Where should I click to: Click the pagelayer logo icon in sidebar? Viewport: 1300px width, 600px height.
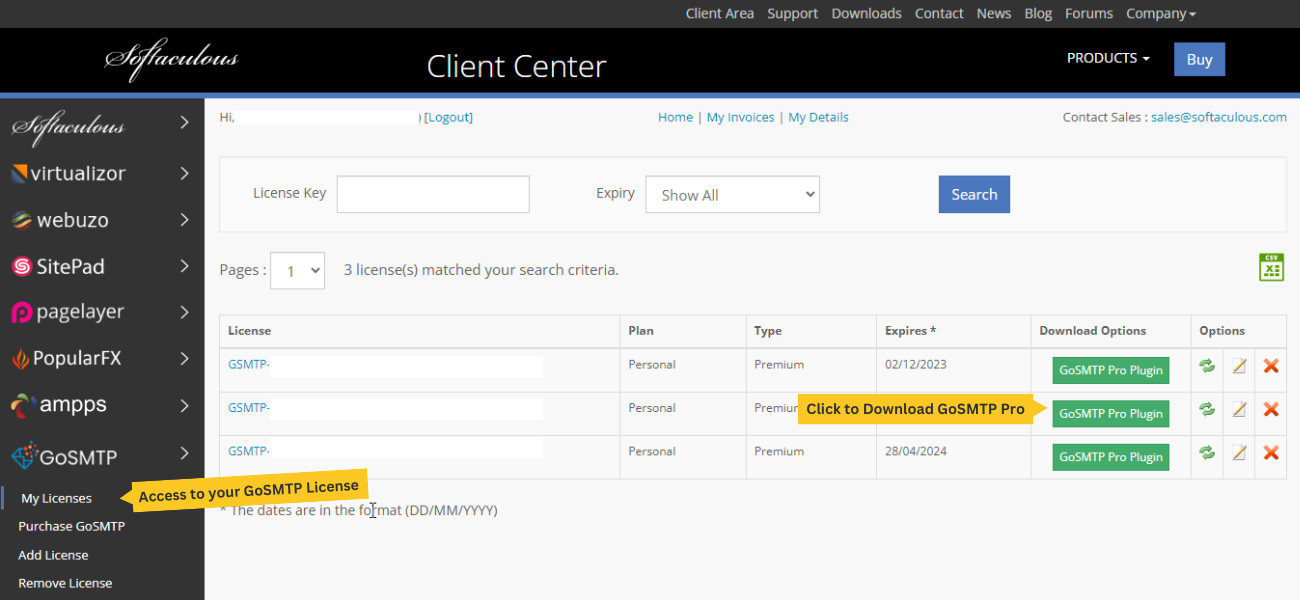click(x=21, y=313)
